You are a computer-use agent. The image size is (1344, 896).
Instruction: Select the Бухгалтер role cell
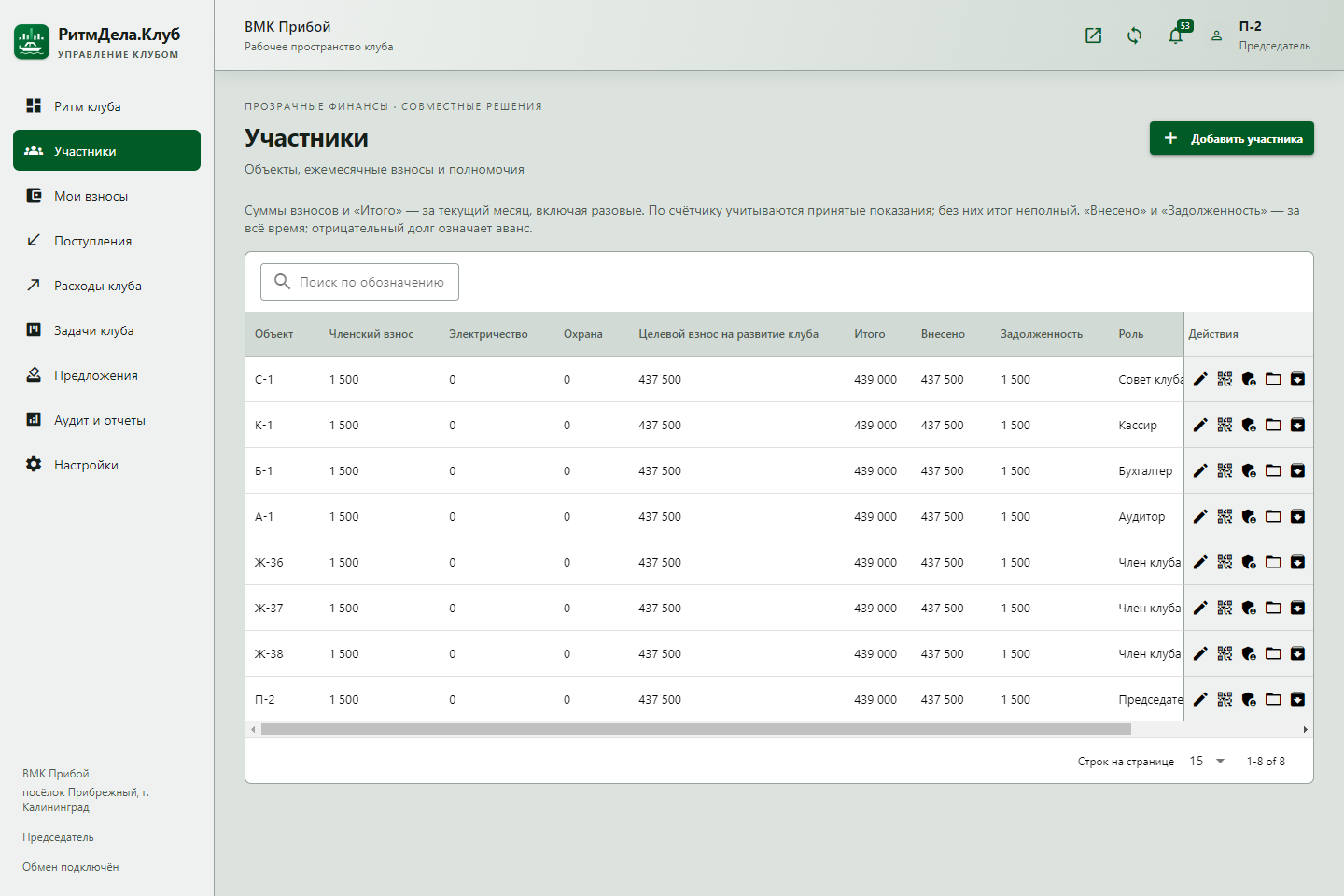pyautogui.click(x=1145, y=470)
